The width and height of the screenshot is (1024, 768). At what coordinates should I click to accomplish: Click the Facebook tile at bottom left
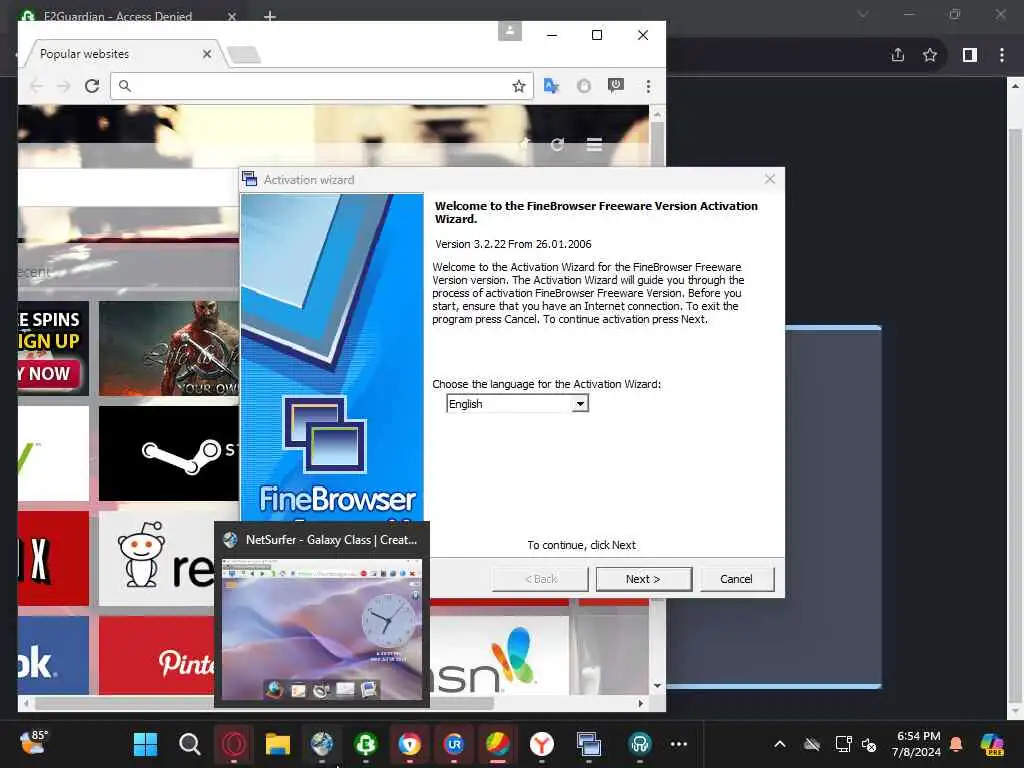click(x=54, y=656)
